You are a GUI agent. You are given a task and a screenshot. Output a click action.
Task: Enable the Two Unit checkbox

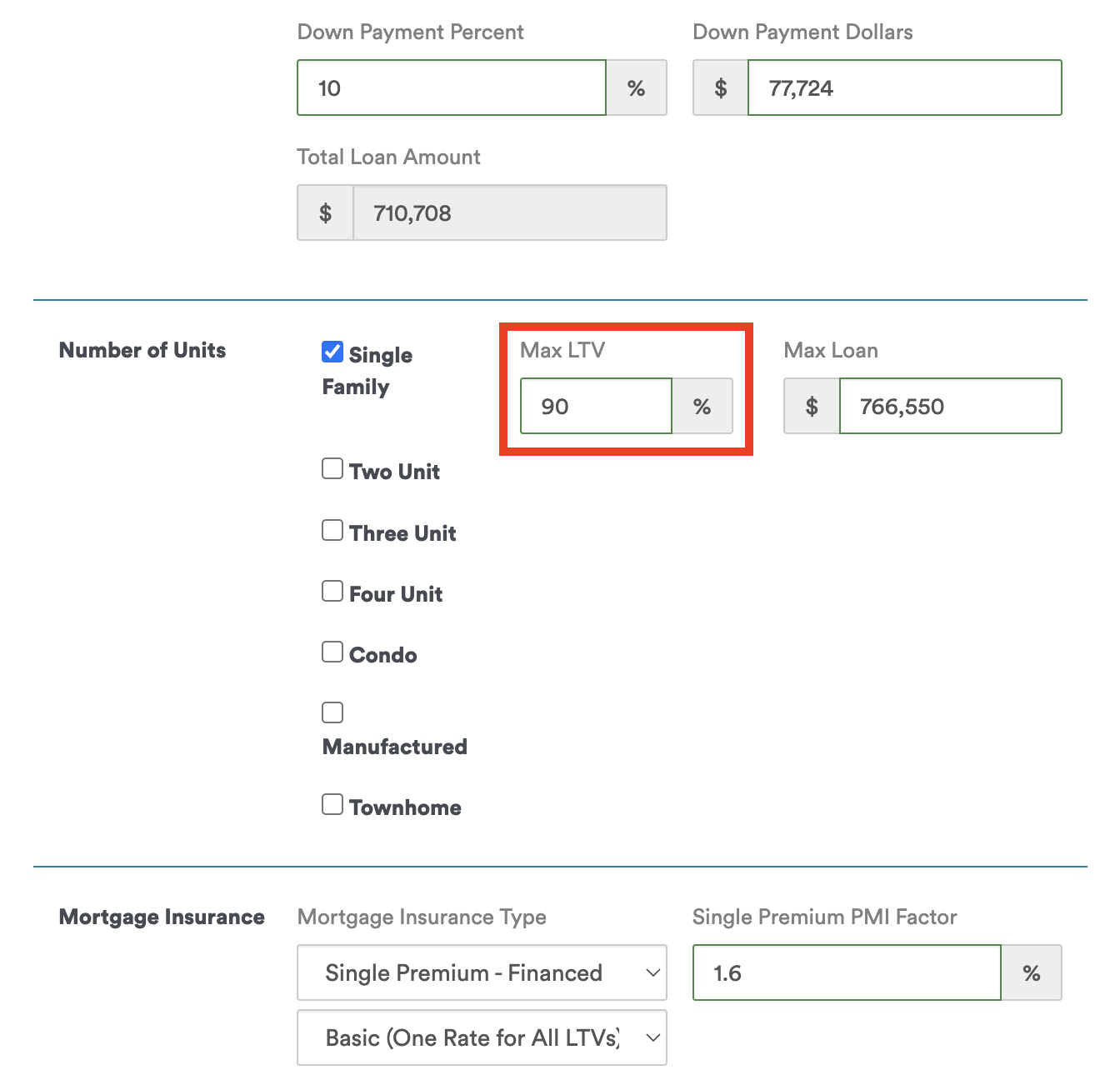(x=332, y=468)
